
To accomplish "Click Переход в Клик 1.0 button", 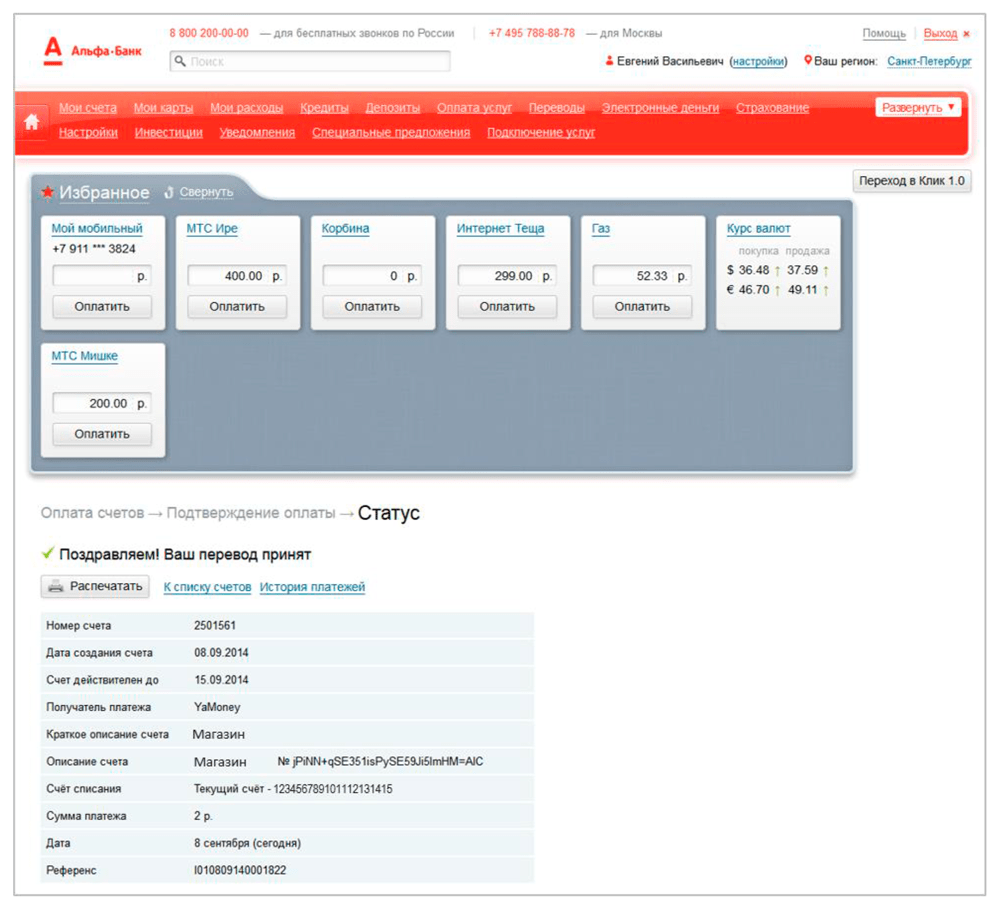I will [x=912, y=181].
